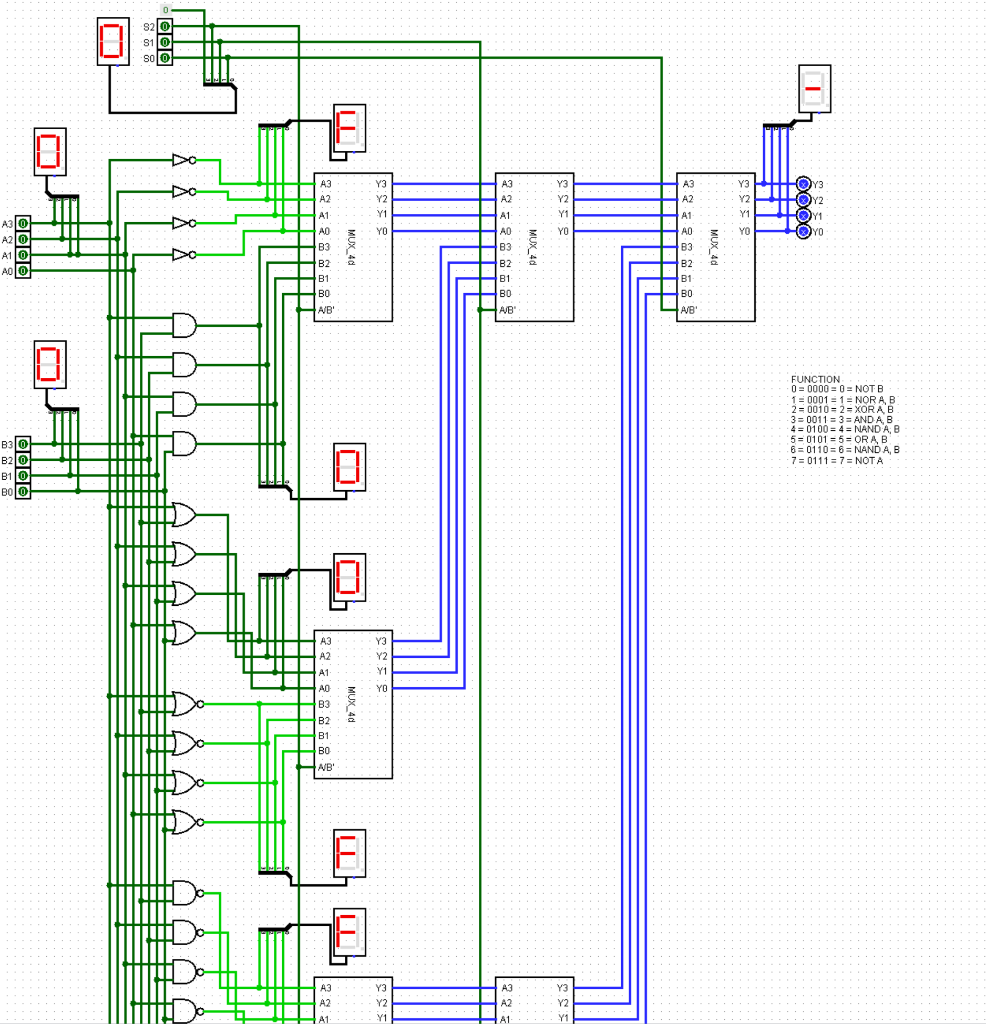Screen dimensions: 986x1024
Task: Toggle input pin S0
Action: point(165,58)
